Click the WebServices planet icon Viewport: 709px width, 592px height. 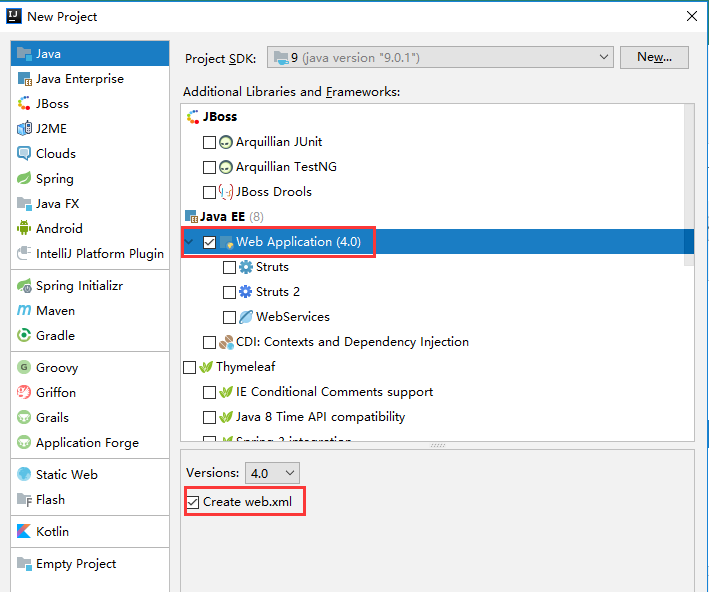pyautogui.click(x=246, y=317)
